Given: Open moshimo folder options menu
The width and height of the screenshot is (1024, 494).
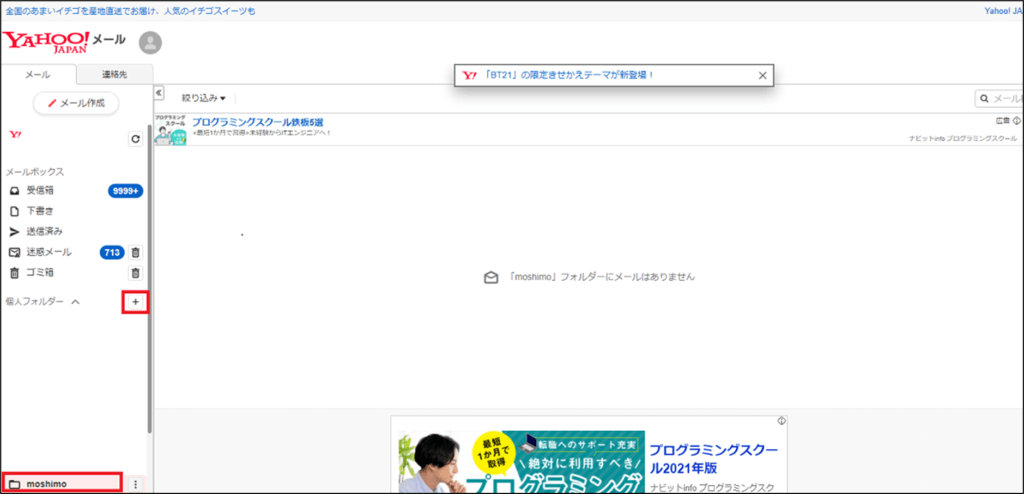Looking at the screenshot, I should pyautogui.click(x=136, y=484).
